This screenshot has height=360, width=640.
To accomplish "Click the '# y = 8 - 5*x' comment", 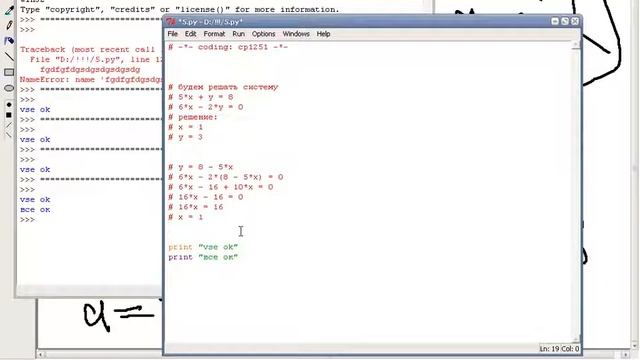I will (x=200, y=167).
